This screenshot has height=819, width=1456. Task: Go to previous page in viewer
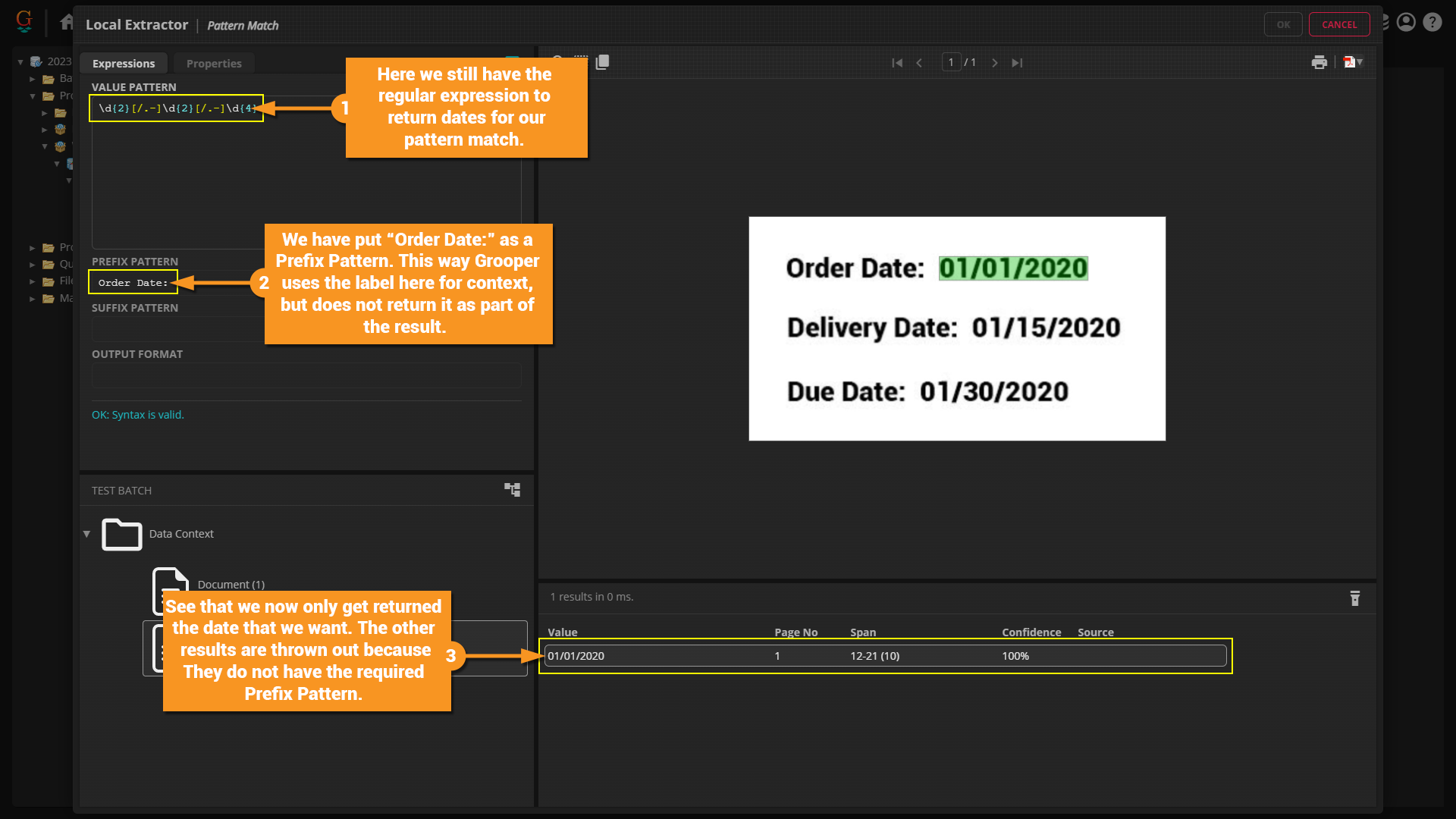(x=919, y=63)
